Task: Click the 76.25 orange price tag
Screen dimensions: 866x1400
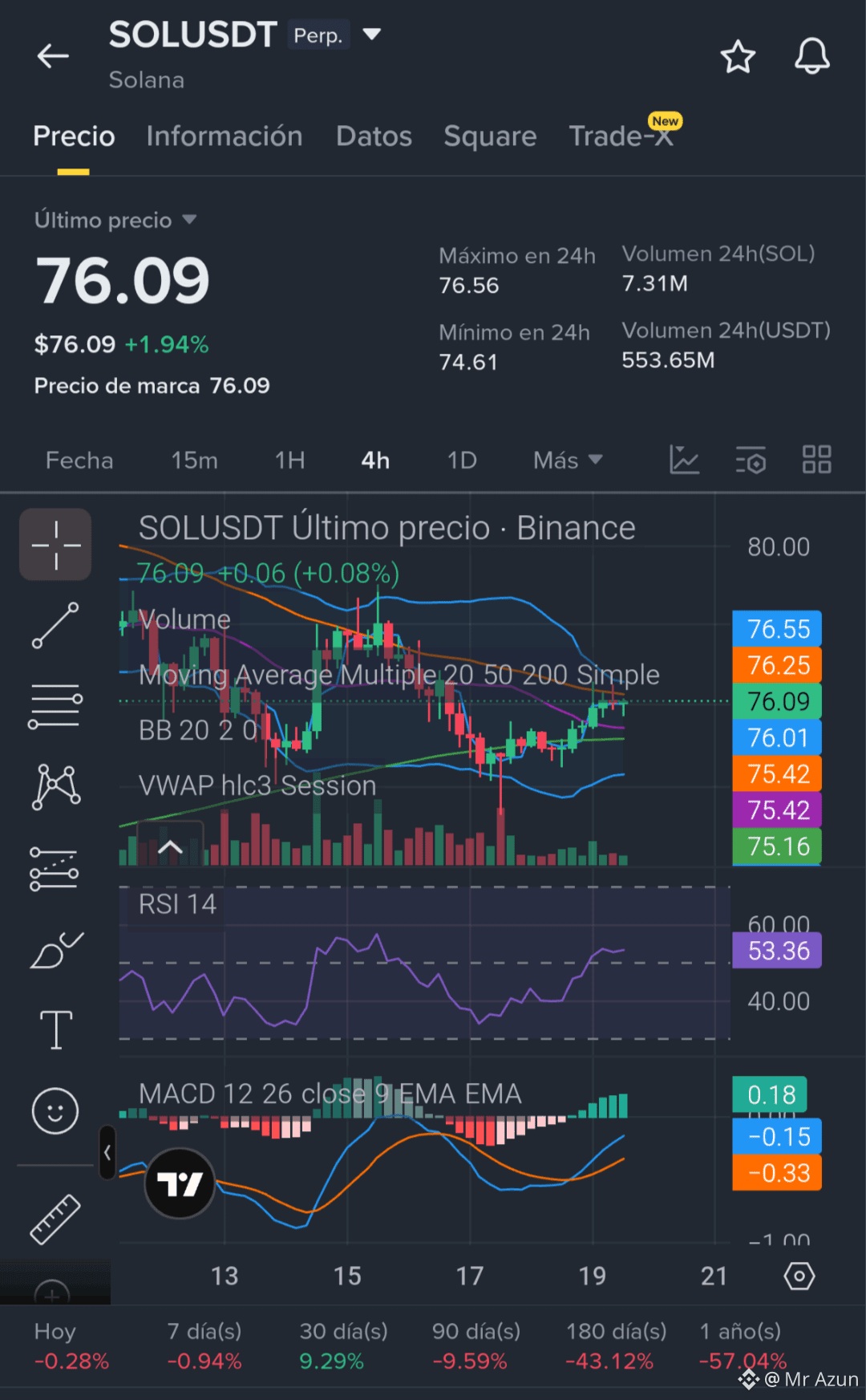Action: (777, 665)
